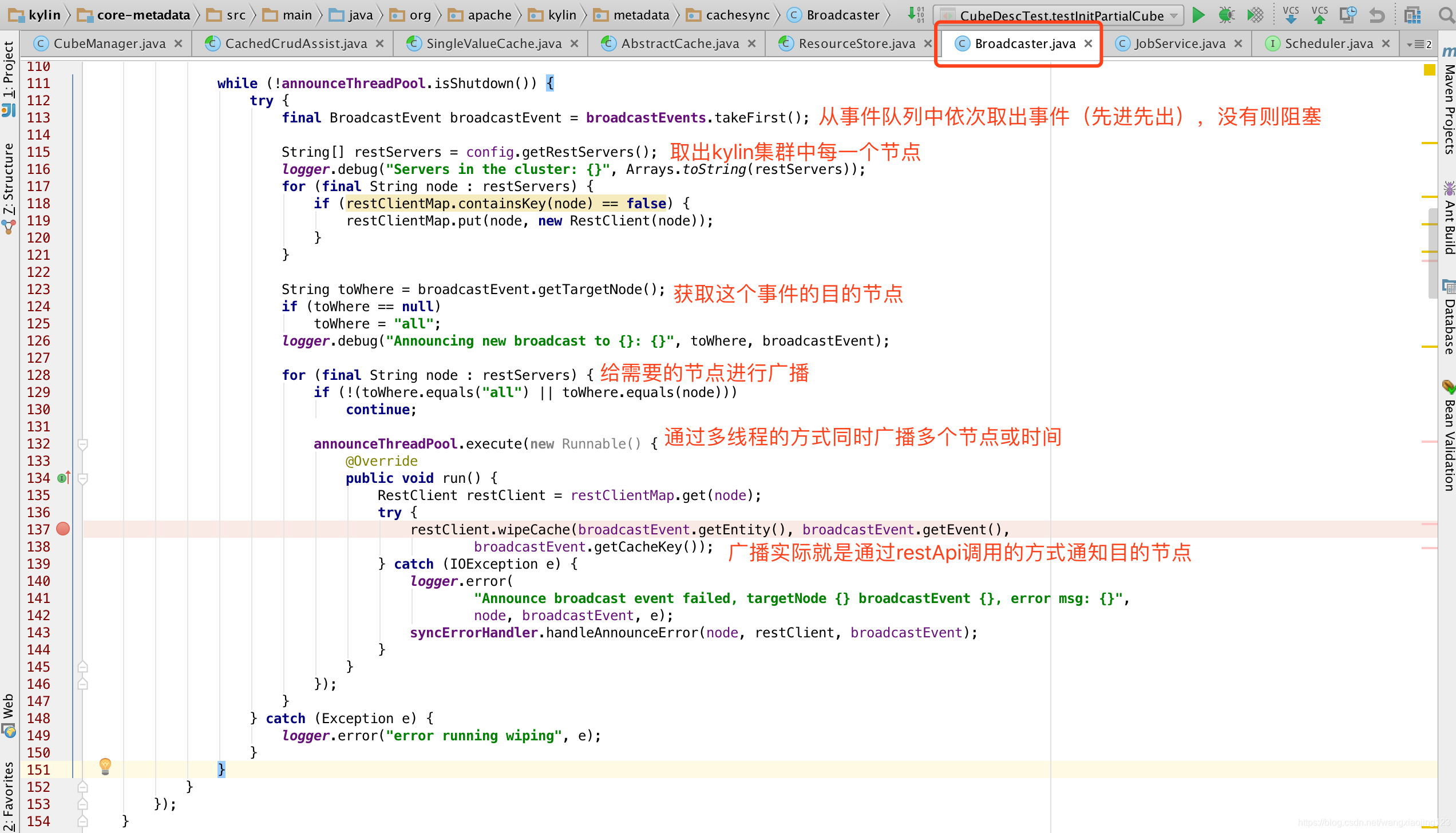
Task: Click the metadata breadcrumb folder
Action: point(631,15)
